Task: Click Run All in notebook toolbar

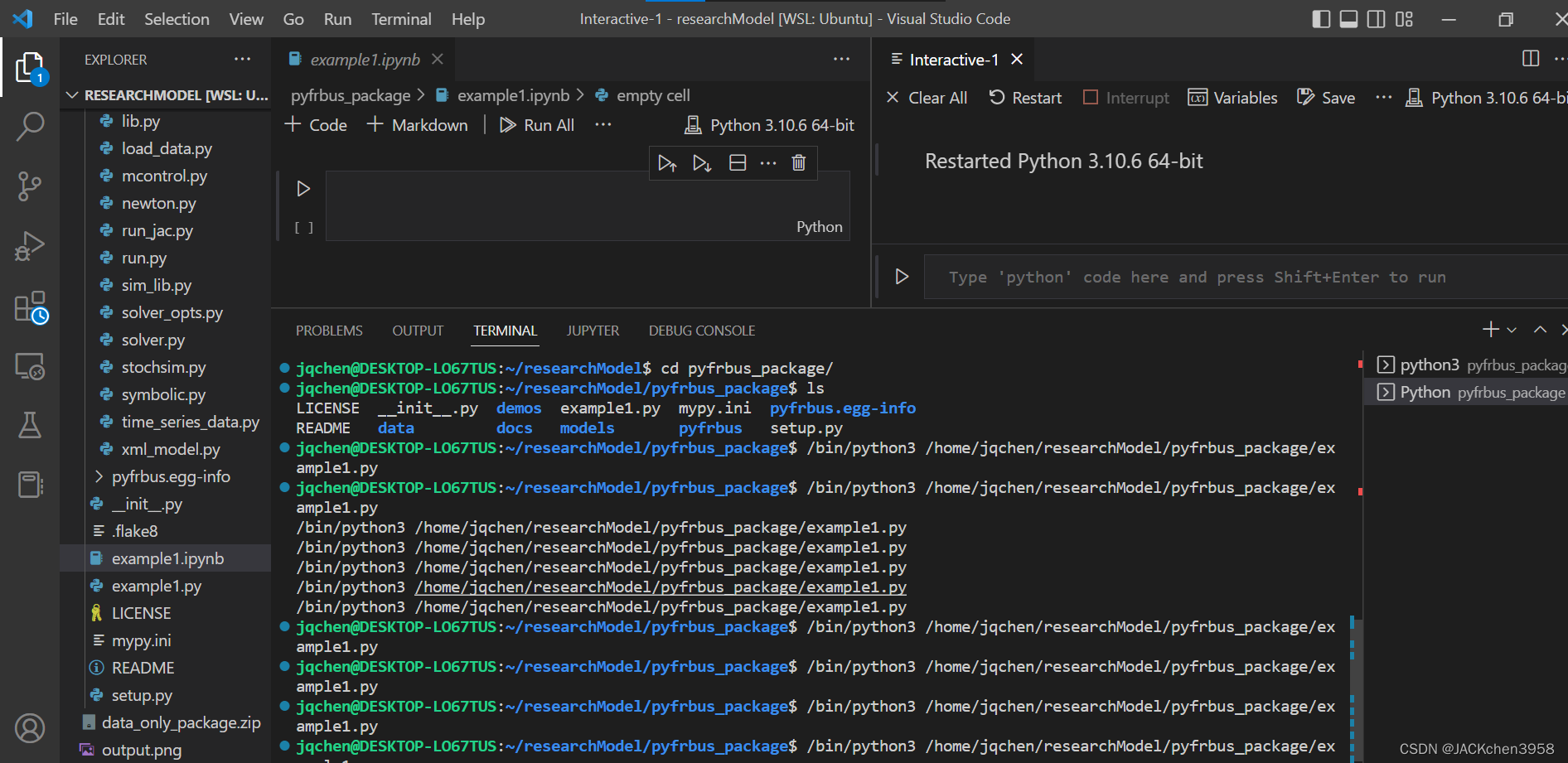Action: pos(537,125)
